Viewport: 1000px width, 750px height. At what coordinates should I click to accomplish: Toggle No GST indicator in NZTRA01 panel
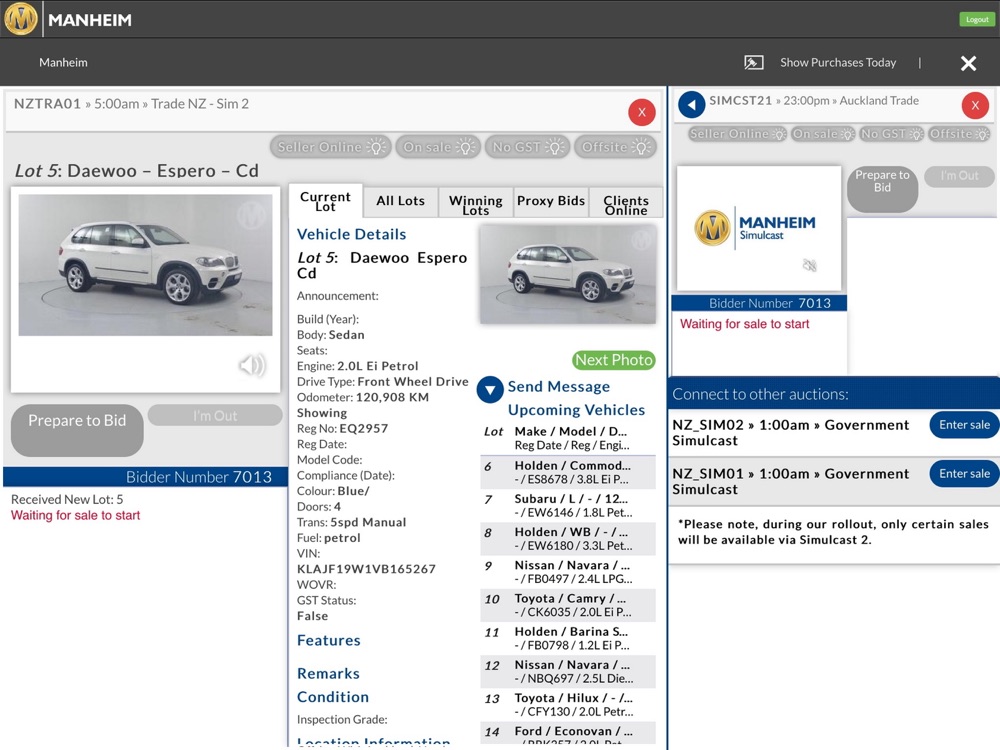tap(526, 147)
